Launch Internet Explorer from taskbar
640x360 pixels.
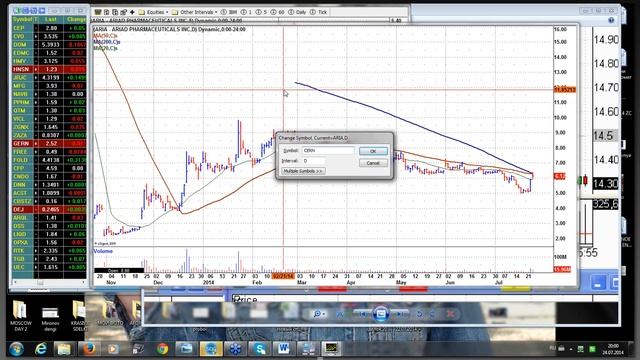pos(41,349)
